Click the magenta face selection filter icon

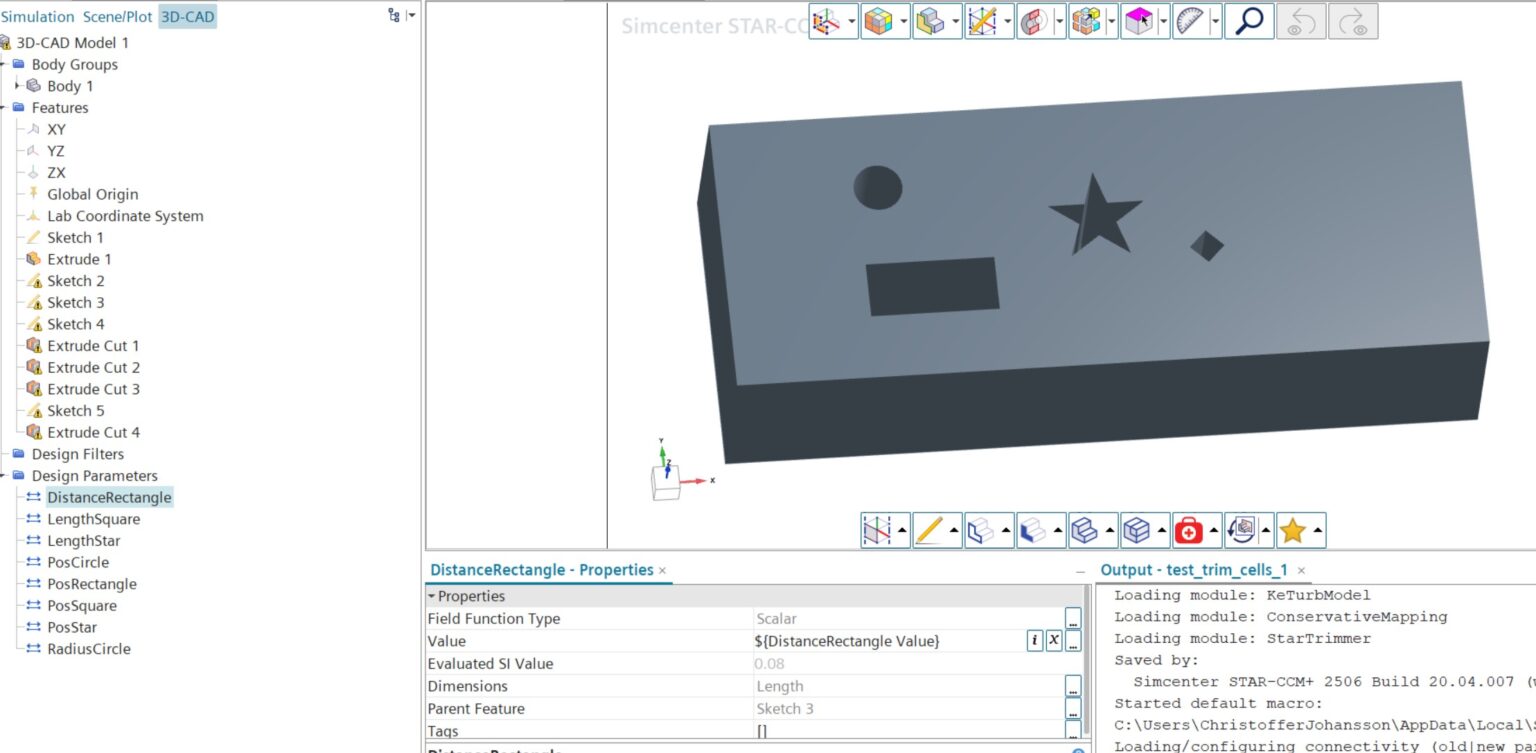tap(1139, 21)
